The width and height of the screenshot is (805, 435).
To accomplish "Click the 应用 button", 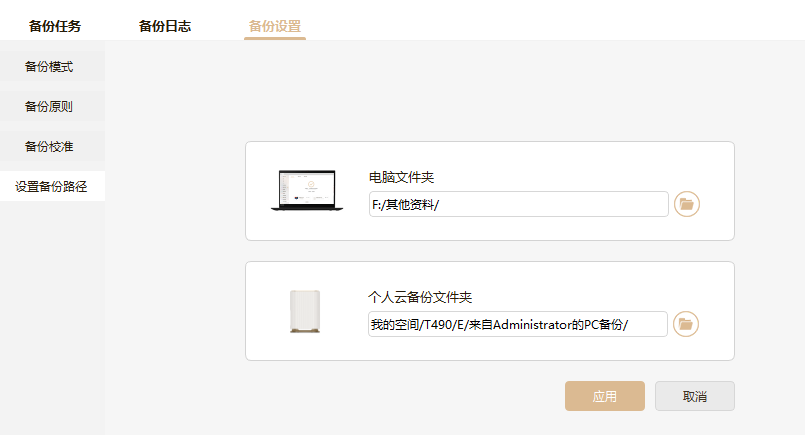I will point(605,396).
